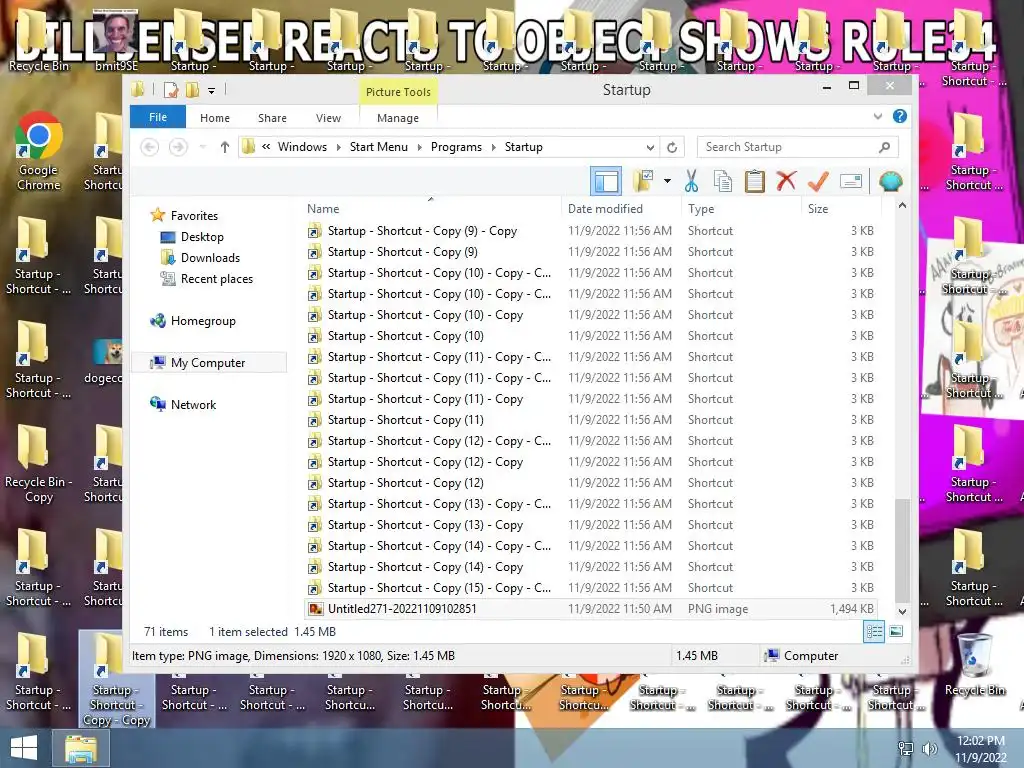Toggle the navigation pane layout button

point(605,182)
